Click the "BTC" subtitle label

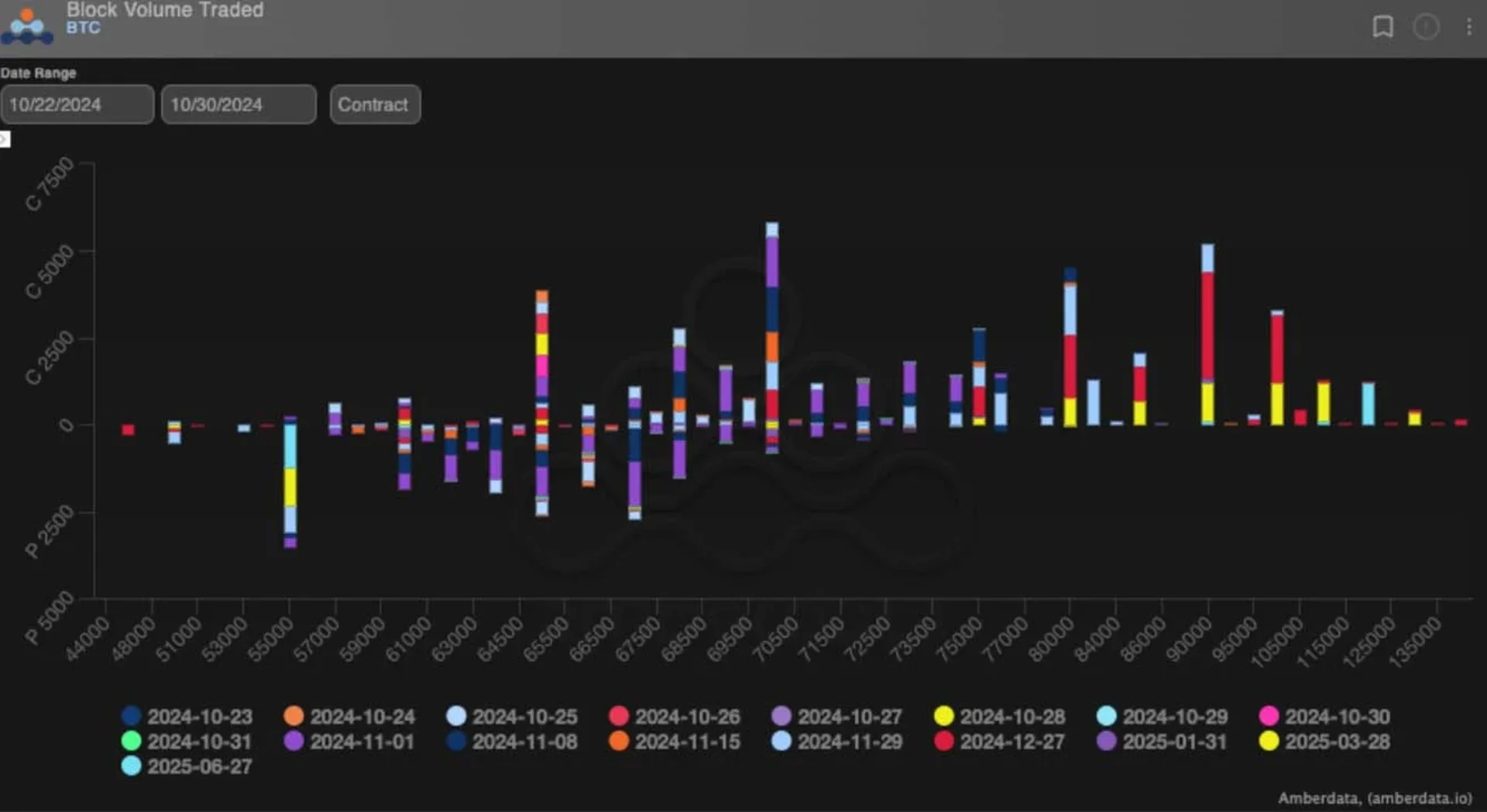point(83,28)
